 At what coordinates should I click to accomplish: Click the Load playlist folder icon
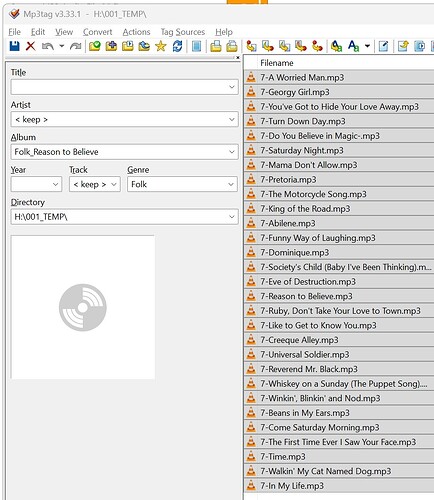coord(128,46)
